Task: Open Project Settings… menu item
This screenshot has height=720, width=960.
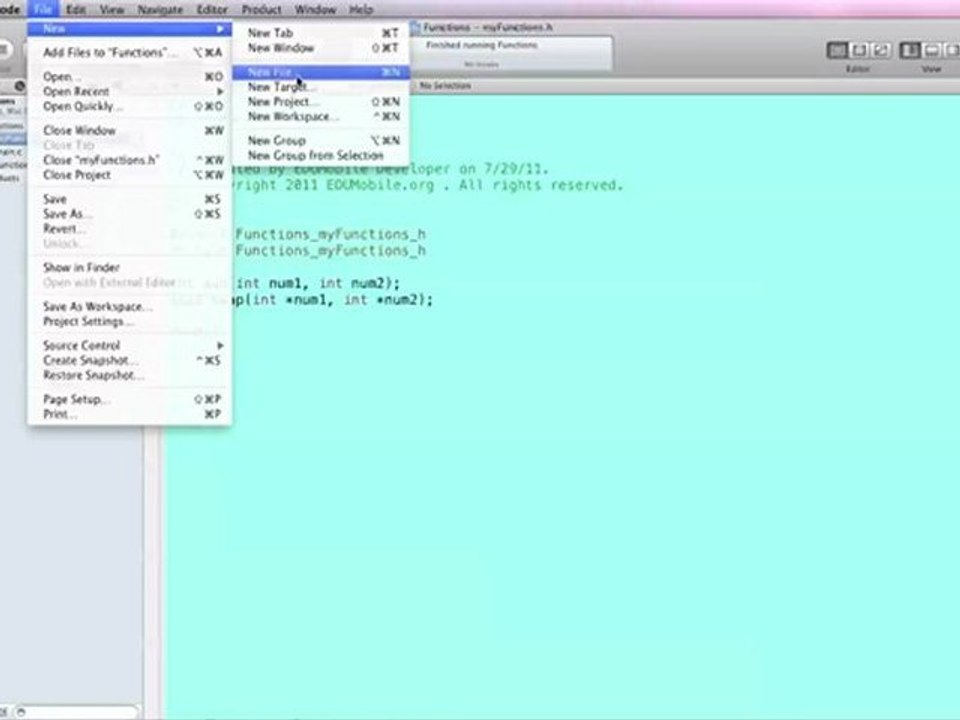Action: coord(130,321)
